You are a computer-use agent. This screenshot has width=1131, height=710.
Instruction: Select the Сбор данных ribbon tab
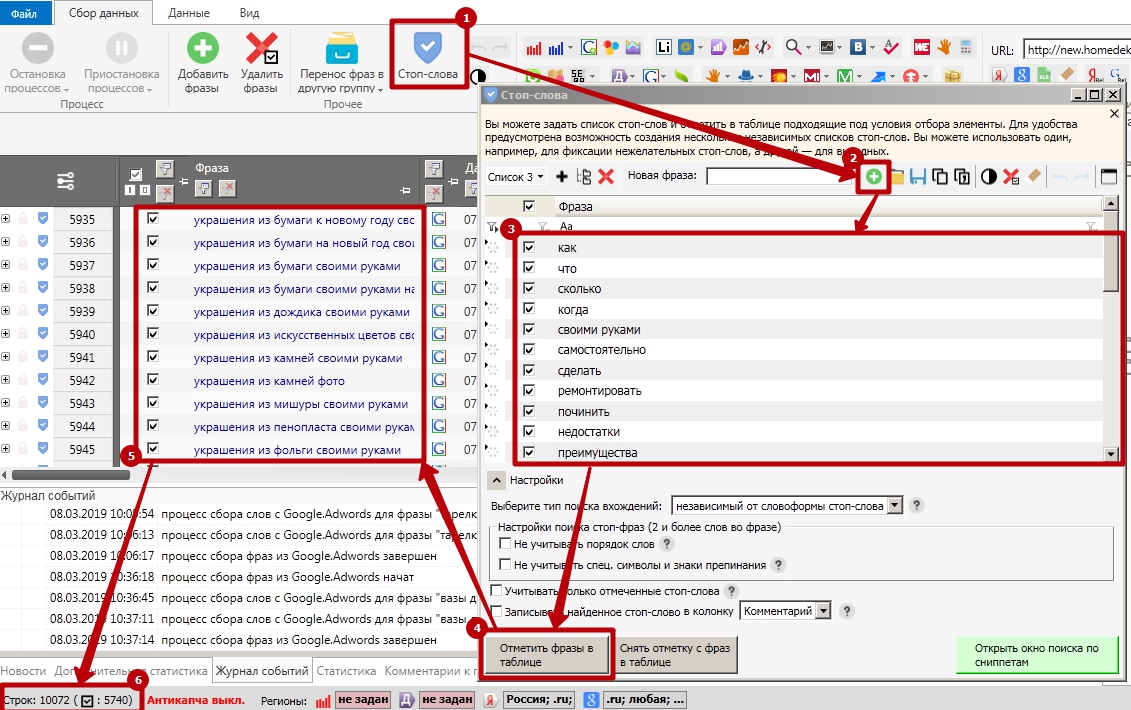(104, 13)
